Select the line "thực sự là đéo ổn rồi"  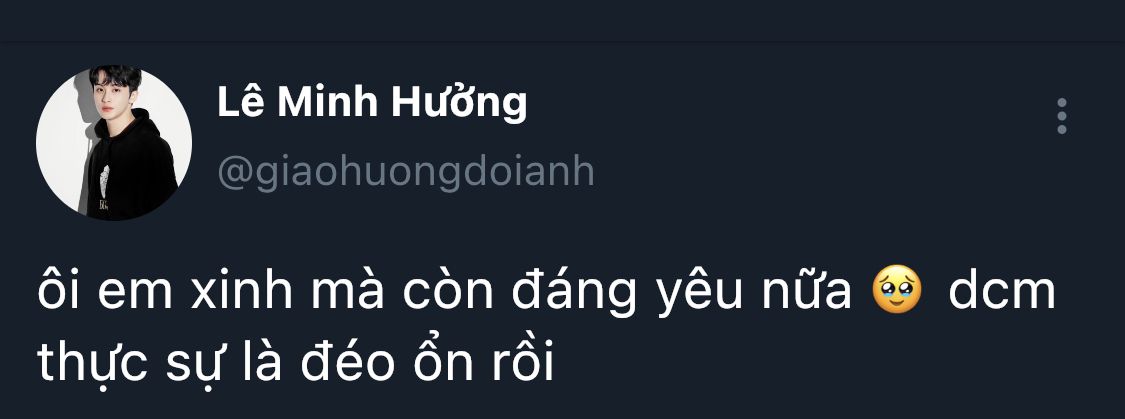[296, 364]
